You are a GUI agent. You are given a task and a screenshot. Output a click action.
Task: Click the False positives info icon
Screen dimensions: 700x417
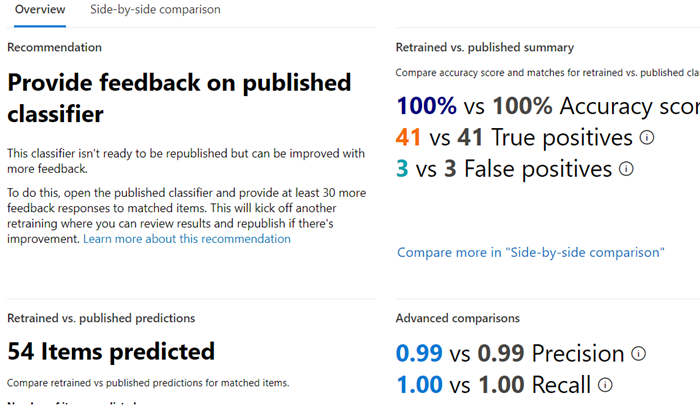click(626, 169)
